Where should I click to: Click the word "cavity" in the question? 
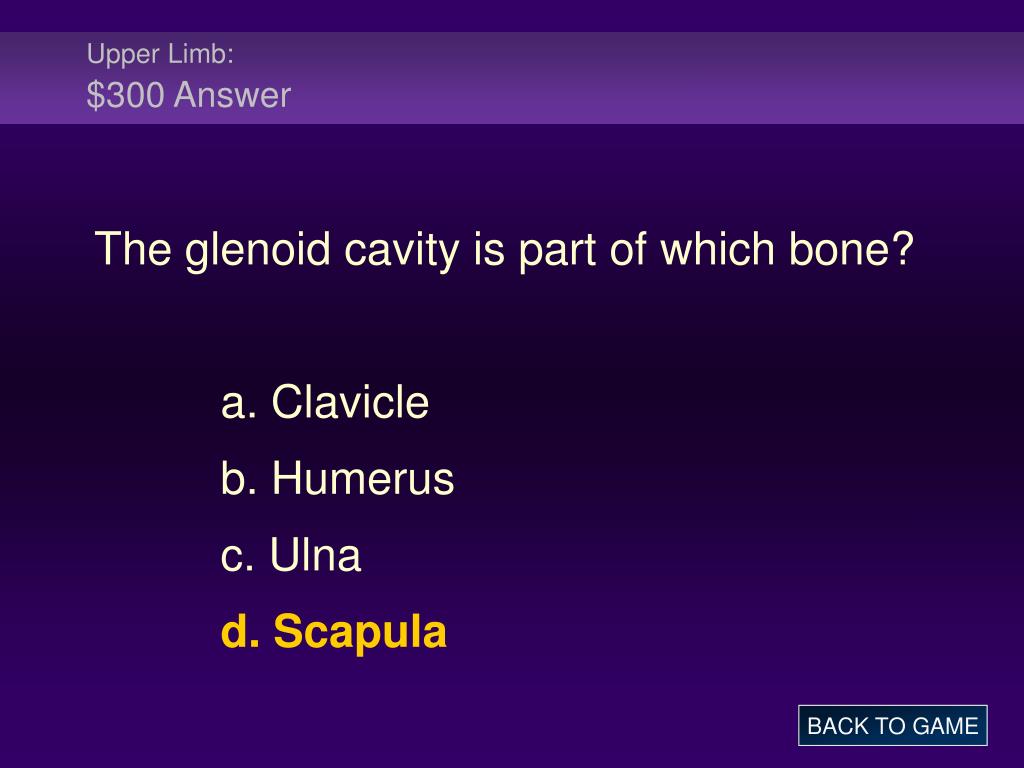[x=402, y=251]
